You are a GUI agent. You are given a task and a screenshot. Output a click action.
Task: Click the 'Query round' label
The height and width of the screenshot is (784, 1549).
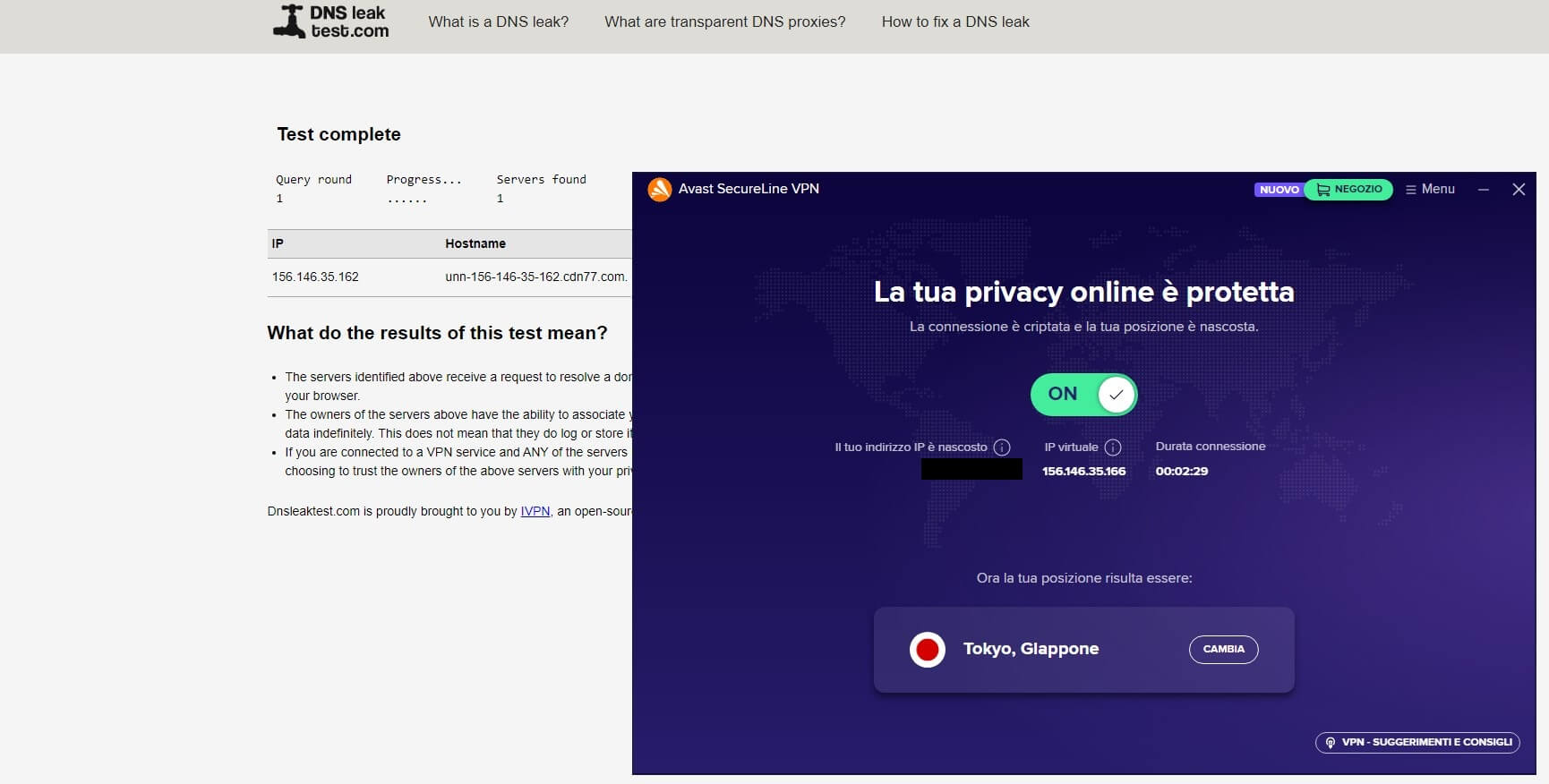coord(313,179)
